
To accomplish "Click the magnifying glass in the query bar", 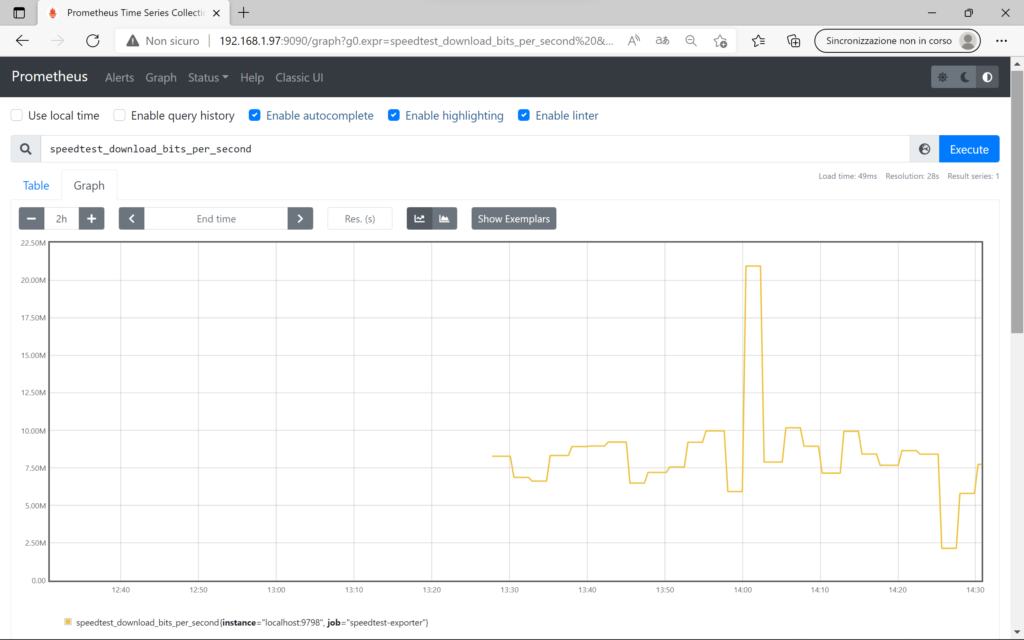I will 25,148.
